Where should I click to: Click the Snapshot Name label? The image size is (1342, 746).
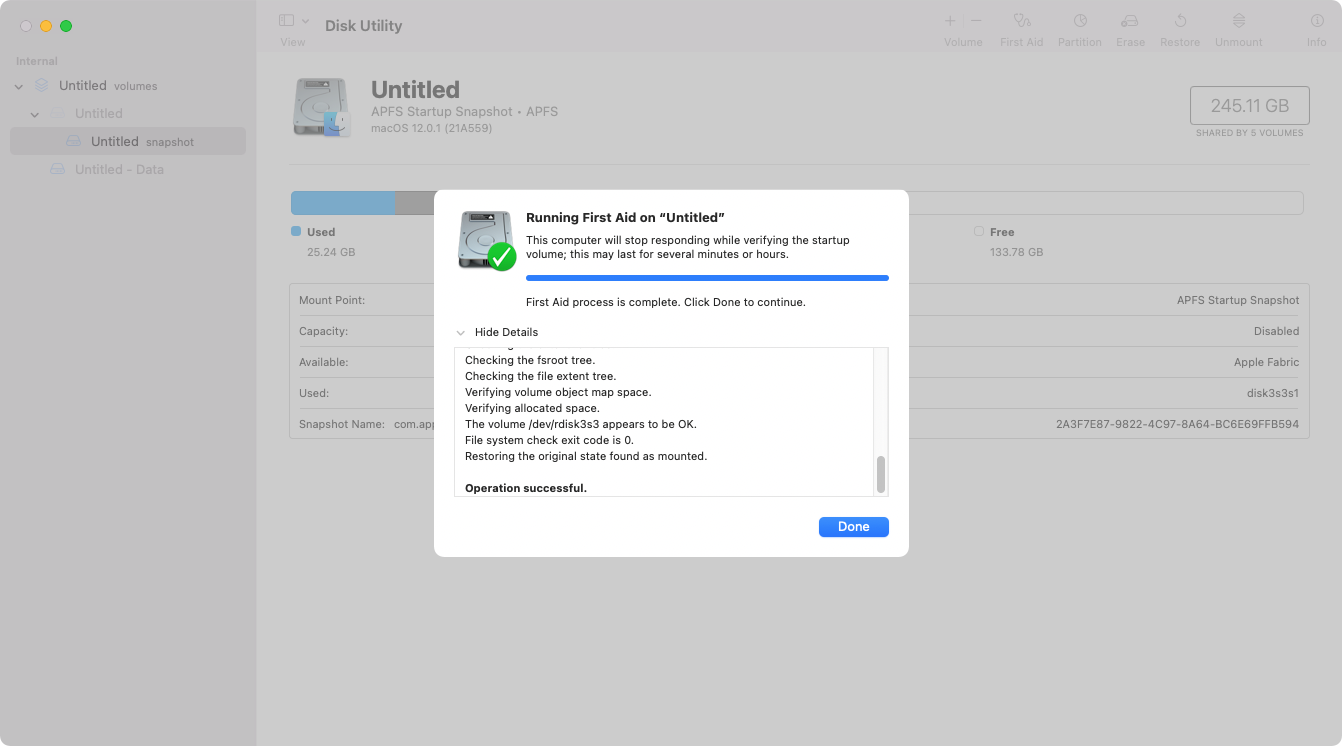pyautogui.click(x=342, y=424)
